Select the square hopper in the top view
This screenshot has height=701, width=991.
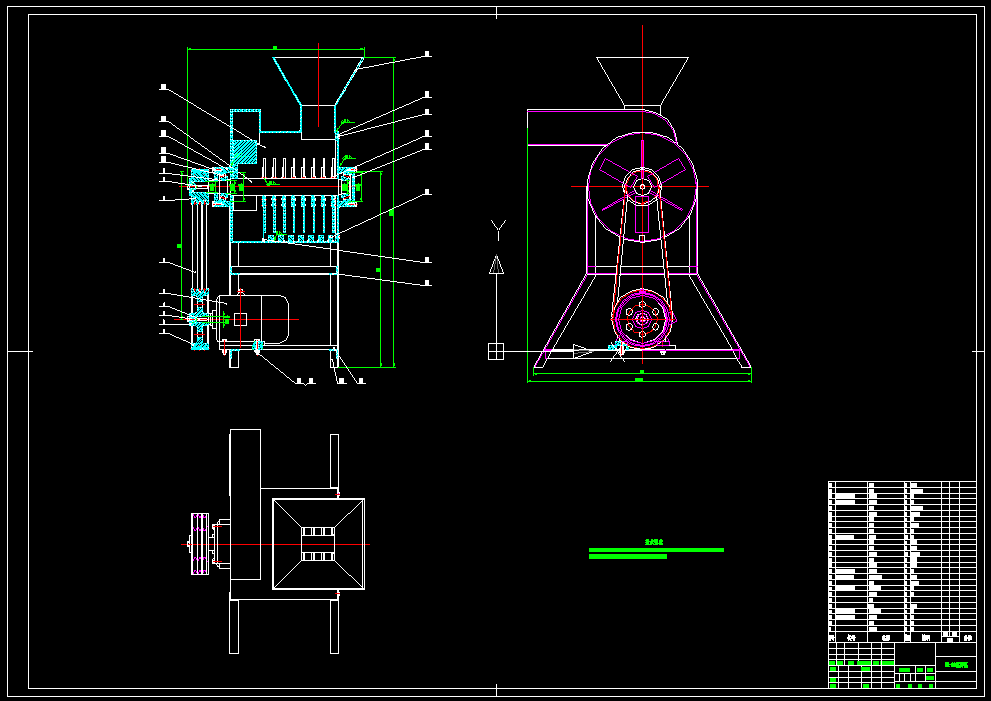point(319,544)
